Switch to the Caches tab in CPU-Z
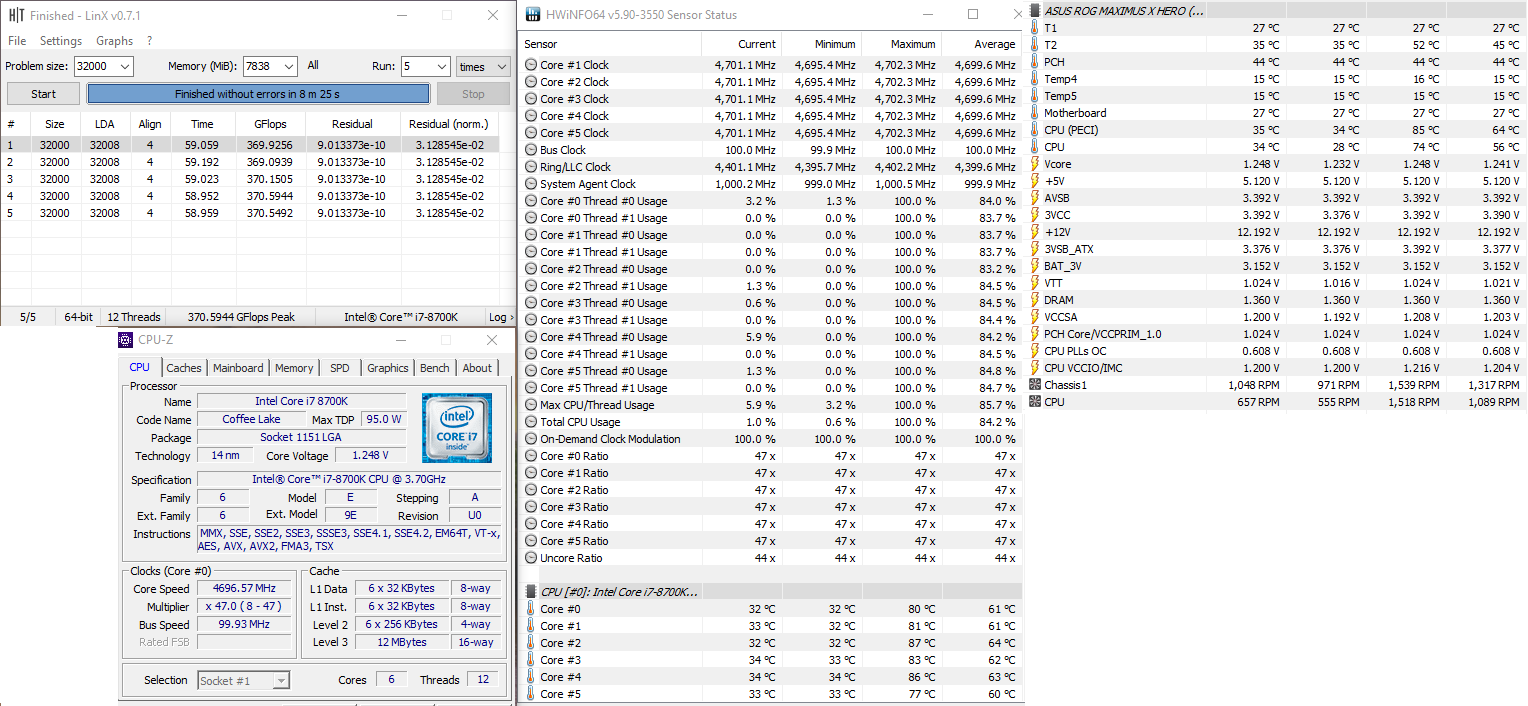Viewport: 1528px width, 706px height. (184, 368)
